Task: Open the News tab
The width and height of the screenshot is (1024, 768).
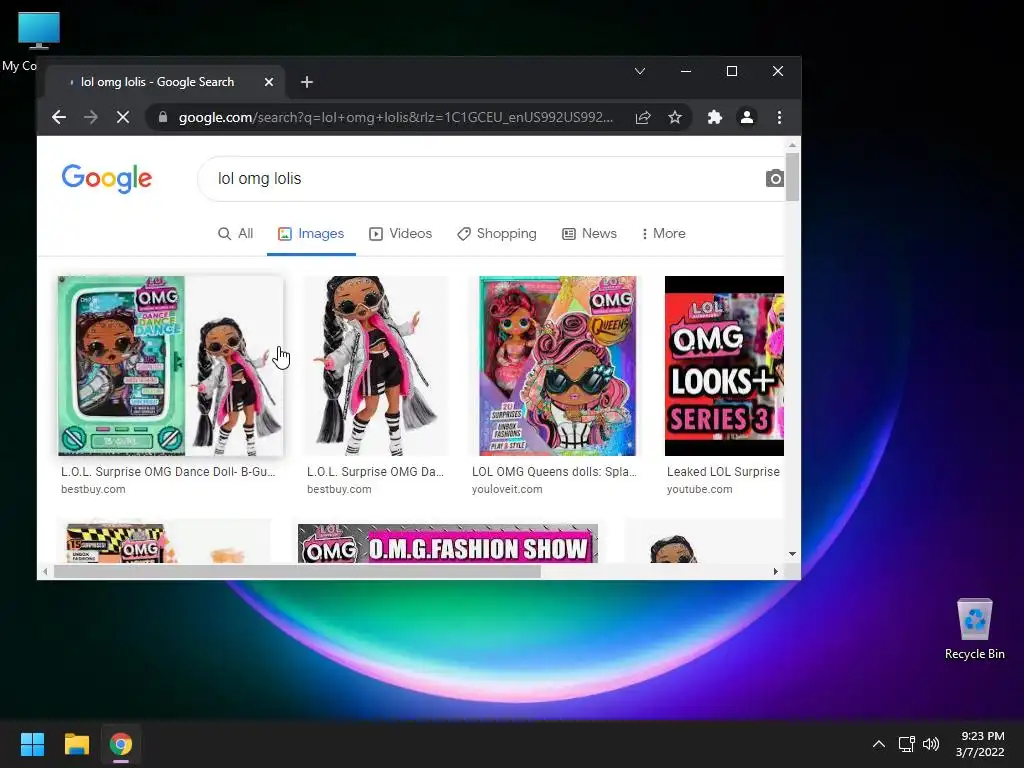Action: click(x=589, y=234)
